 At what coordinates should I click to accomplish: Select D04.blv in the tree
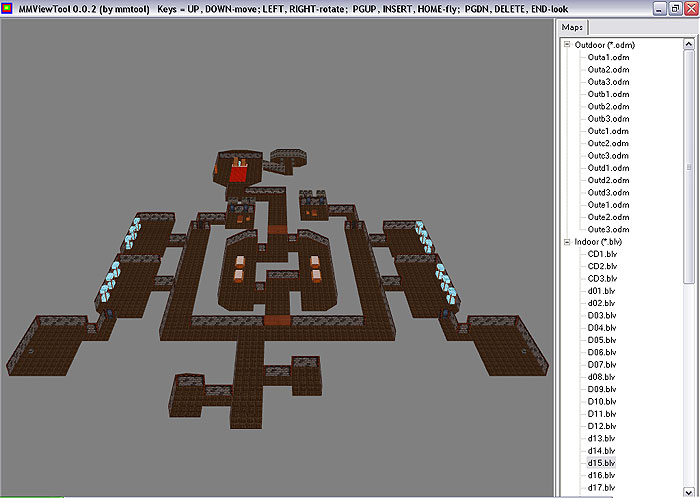click(x=602, y=328)
